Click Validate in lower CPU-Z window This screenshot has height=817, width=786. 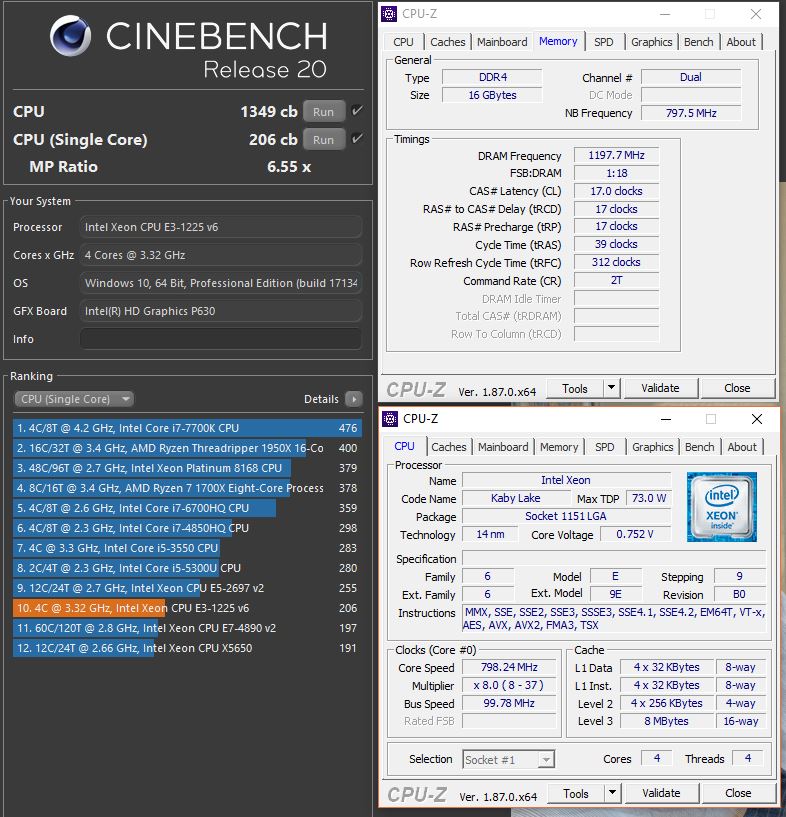pyautogui.click(x=661, y=793)
